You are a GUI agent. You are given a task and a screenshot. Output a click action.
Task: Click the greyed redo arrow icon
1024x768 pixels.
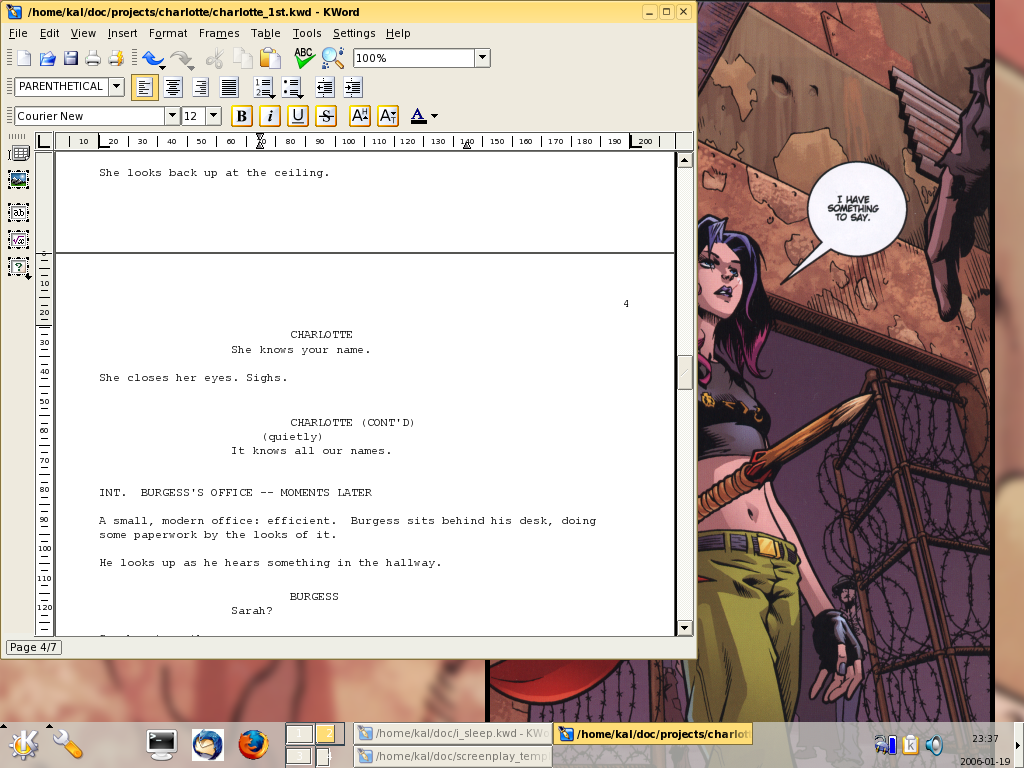click(x=182, y=59)
